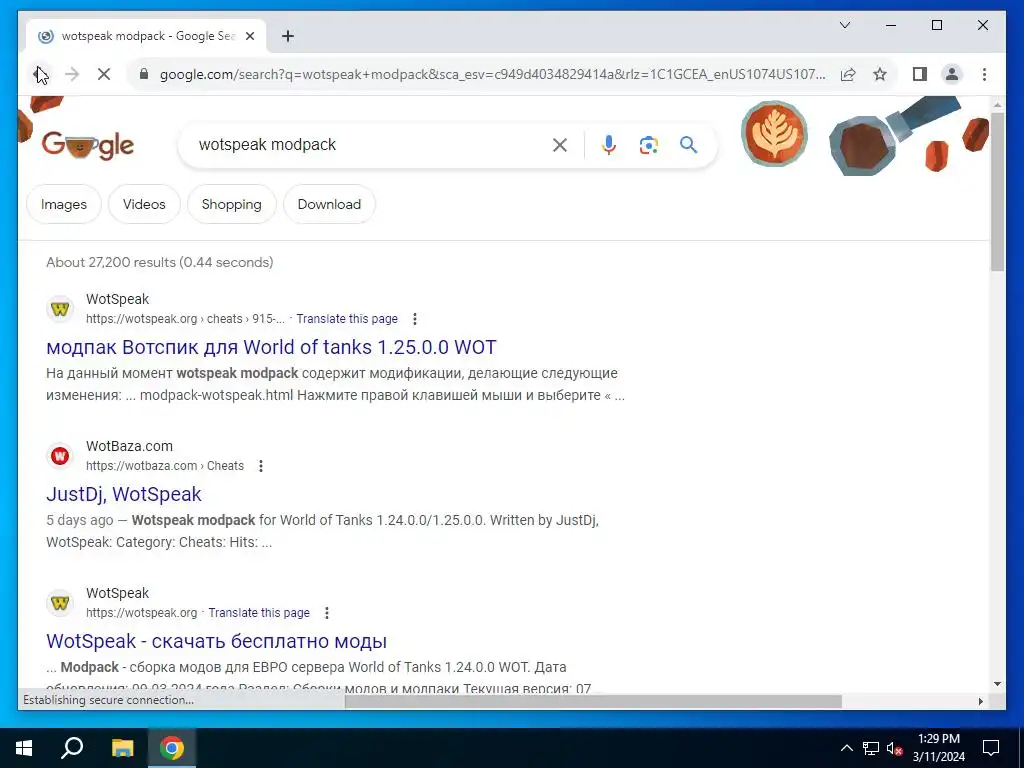Open the result 'модпак Вотспик для World of tanks 1.25.0.0 WOT'
This screenshot has width=1024, height=768.
[x=271, y=347]
